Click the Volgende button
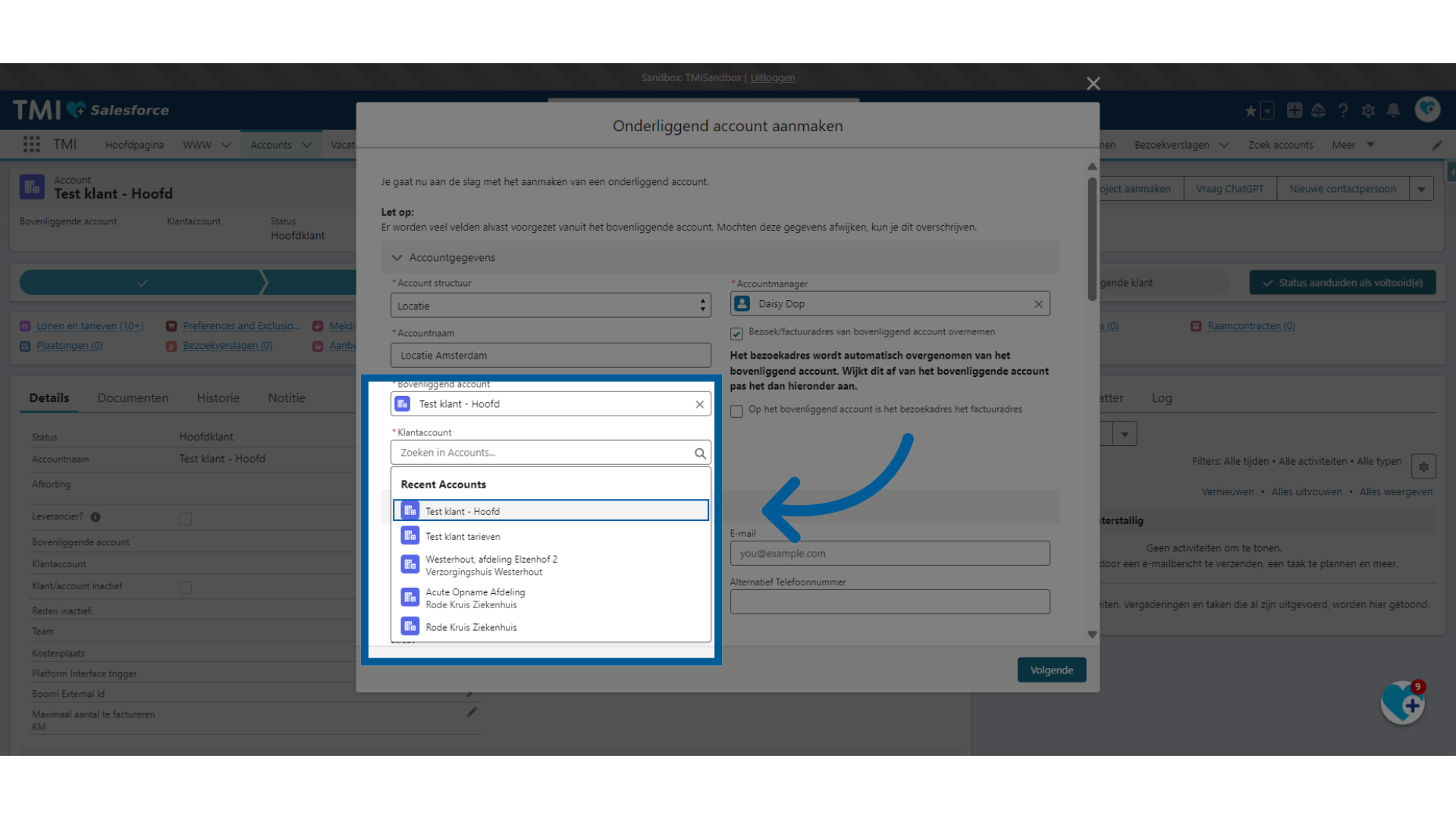The width and height of the screenshot is (1456, 819). (x=1051, y=670)
